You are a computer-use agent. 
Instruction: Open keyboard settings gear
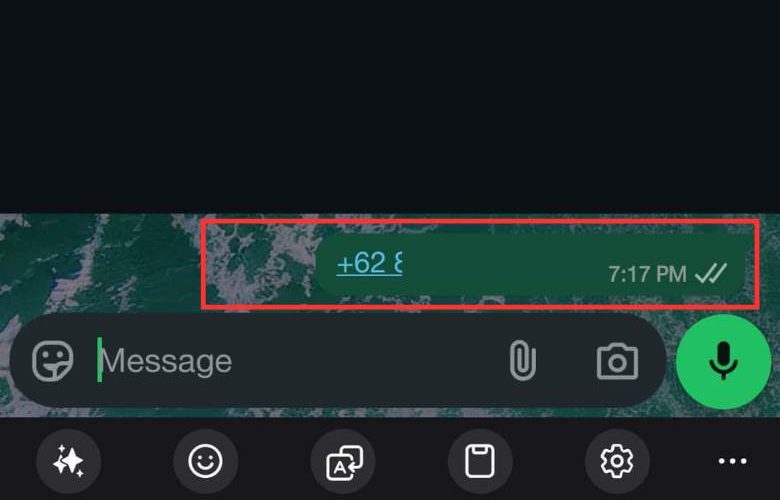point(617,461)
